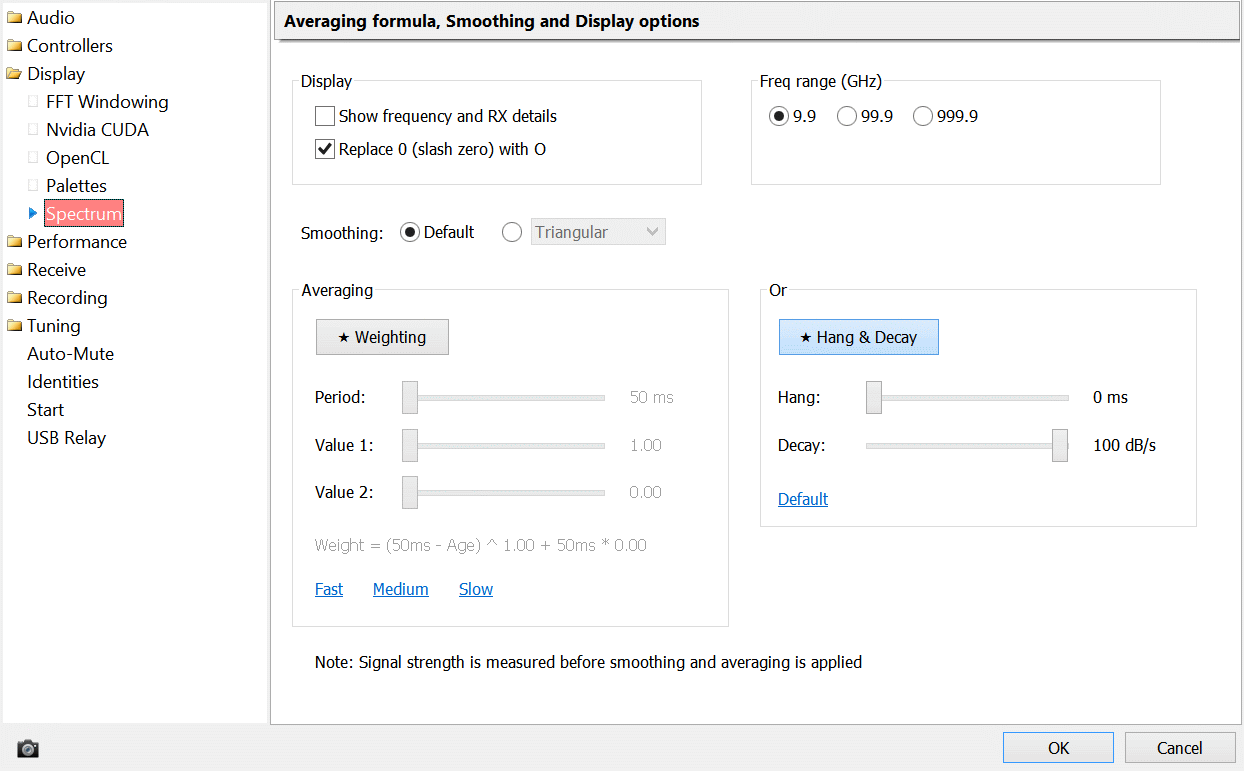The height and width of the screenshot is (771, 1244).
Task: Open FFT Windowing settings page
Action: click(x=107, y=102)
